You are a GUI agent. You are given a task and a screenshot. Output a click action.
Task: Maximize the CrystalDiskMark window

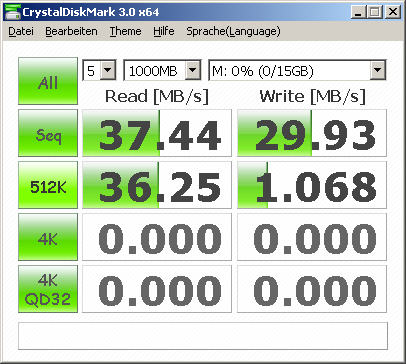(375, 13)
